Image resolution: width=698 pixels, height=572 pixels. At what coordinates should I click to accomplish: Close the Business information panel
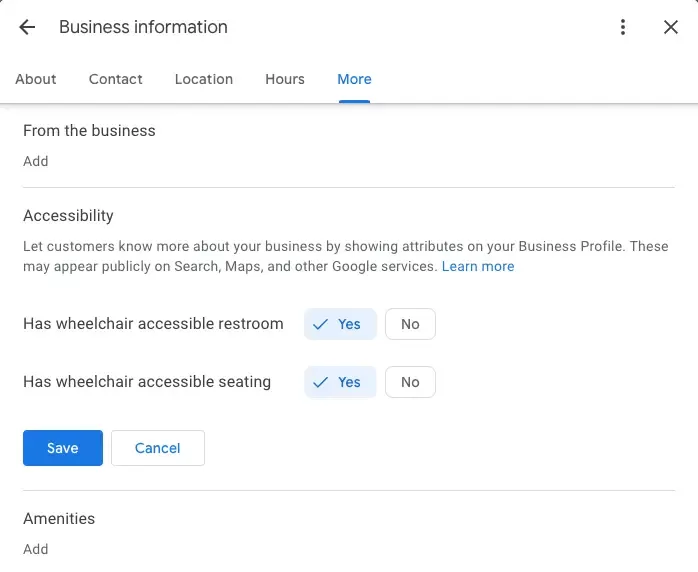671,27
